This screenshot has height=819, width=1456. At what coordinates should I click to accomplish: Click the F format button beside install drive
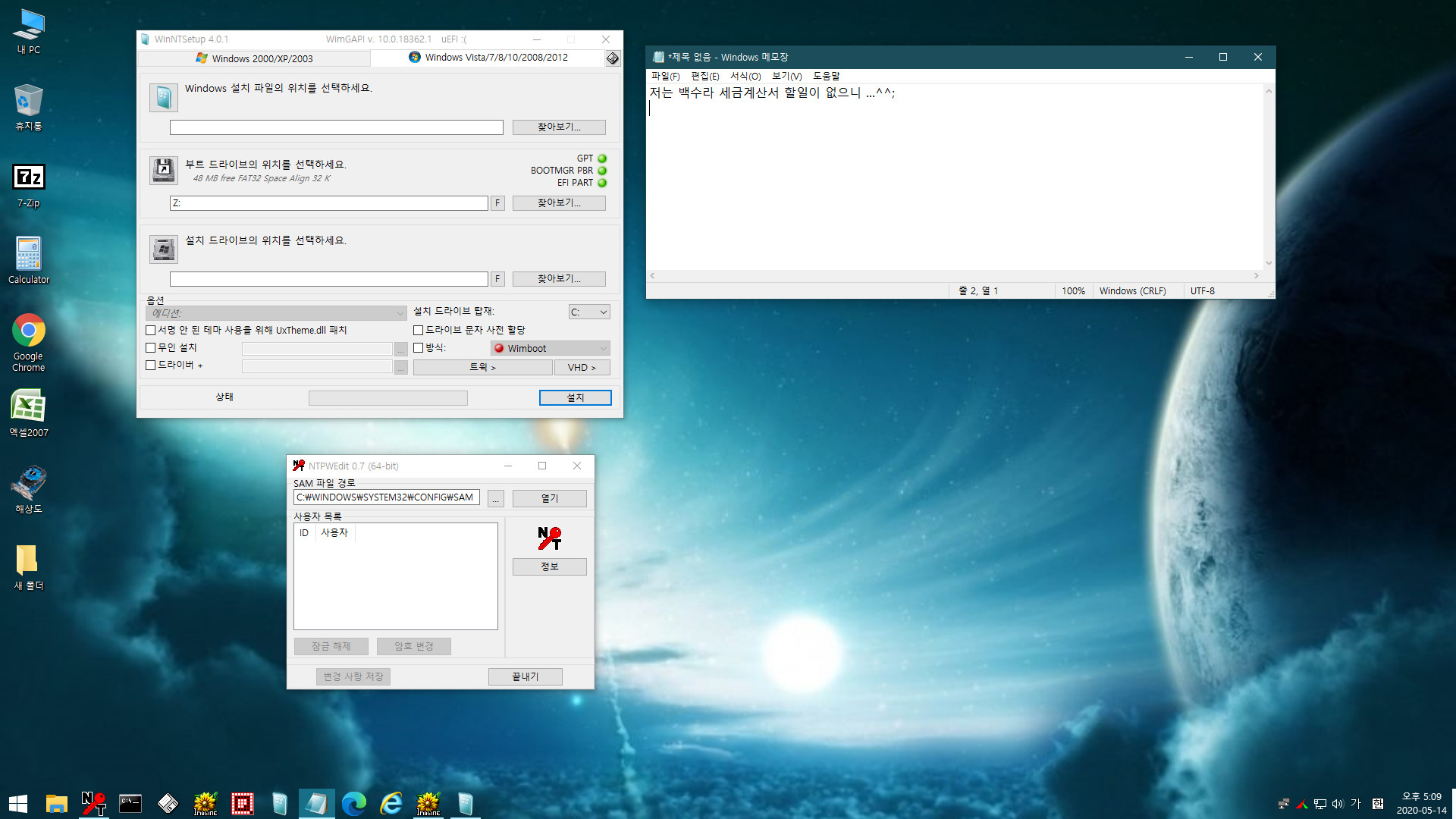497,278
